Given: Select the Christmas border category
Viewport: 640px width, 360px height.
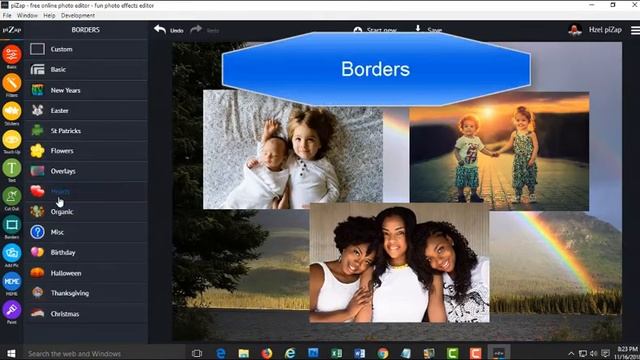Looking at the screenshot, I should (x=86, y=313).
